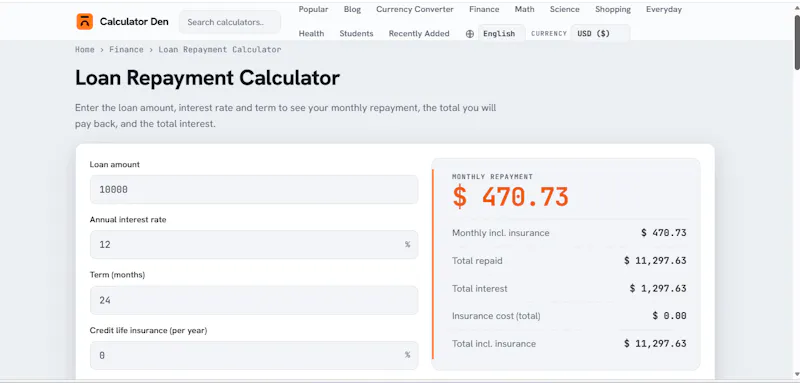Image resolution: width=800 pixels, height=383 pixels.
Task: Click the Finance breadcrumb link
Action: point(126,49)
